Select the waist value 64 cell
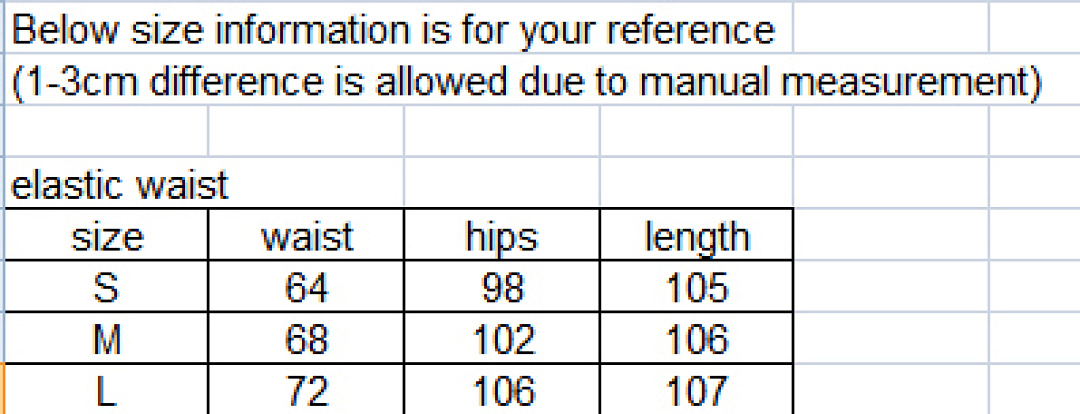 (306, 286)
